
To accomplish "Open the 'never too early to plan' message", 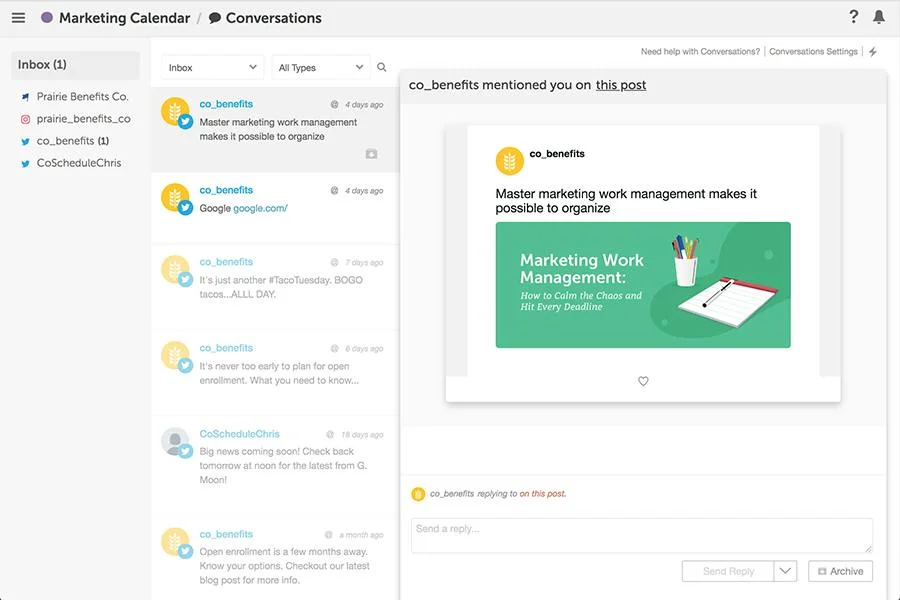I will (x=275, y=373).
